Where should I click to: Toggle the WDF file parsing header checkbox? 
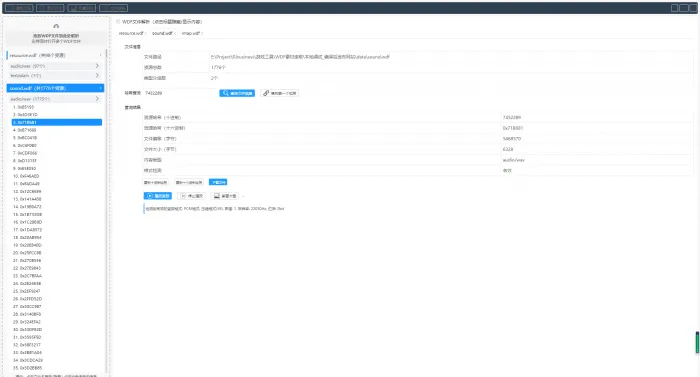[x=118, y=21]
